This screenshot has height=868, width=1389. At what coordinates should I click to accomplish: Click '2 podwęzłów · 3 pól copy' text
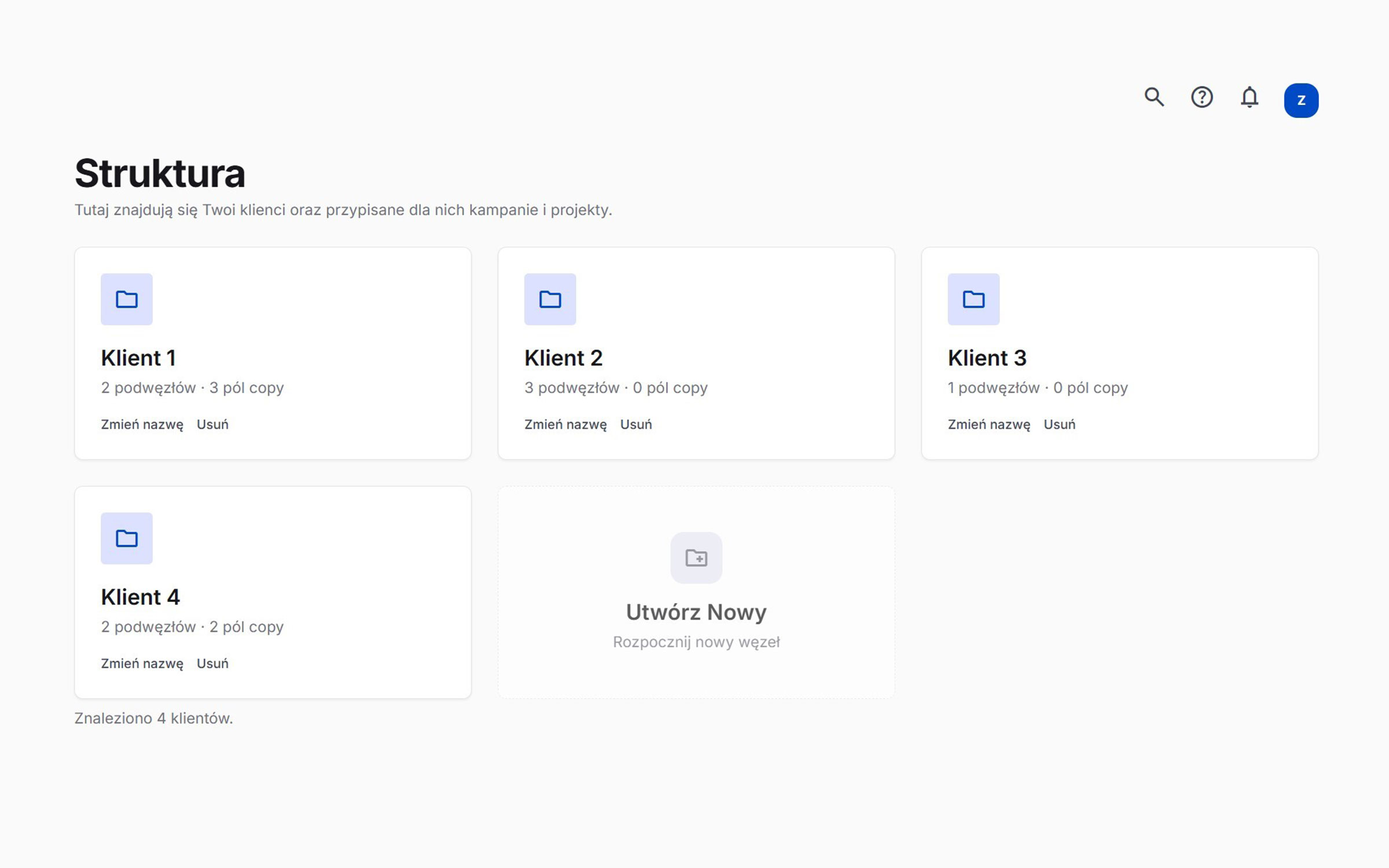coord(192,388)
